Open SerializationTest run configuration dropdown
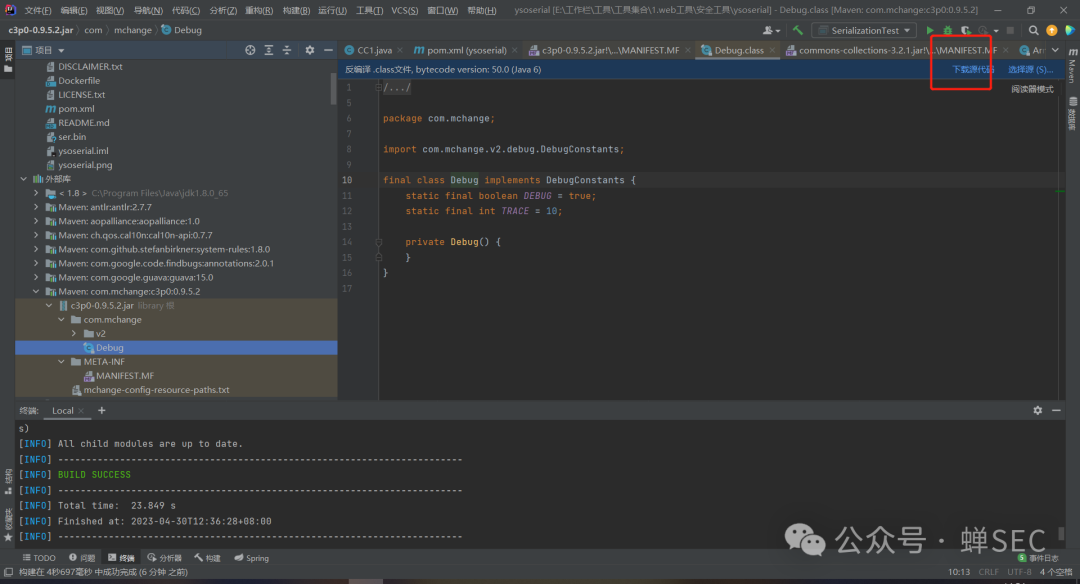1080x584 pixels. 864,31
